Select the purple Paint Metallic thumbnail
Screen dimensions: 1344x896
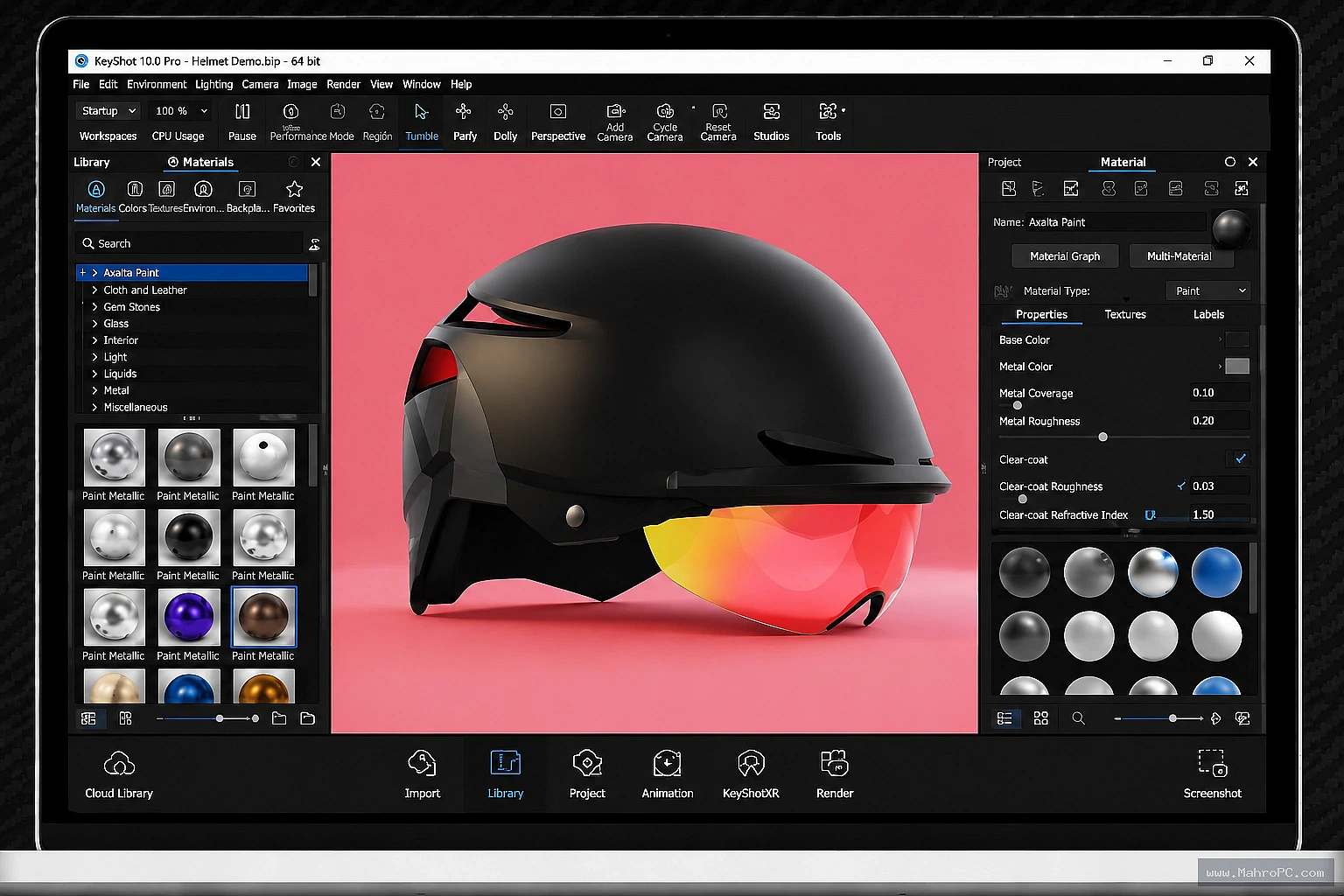[x=188, y=617]
